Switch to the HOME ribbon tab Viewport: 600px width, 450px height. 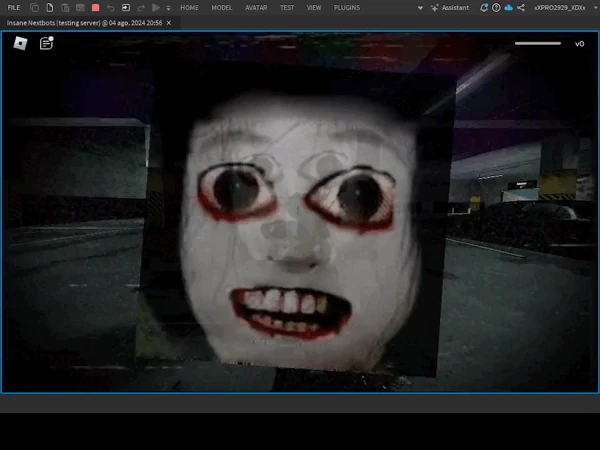point(189,7)
